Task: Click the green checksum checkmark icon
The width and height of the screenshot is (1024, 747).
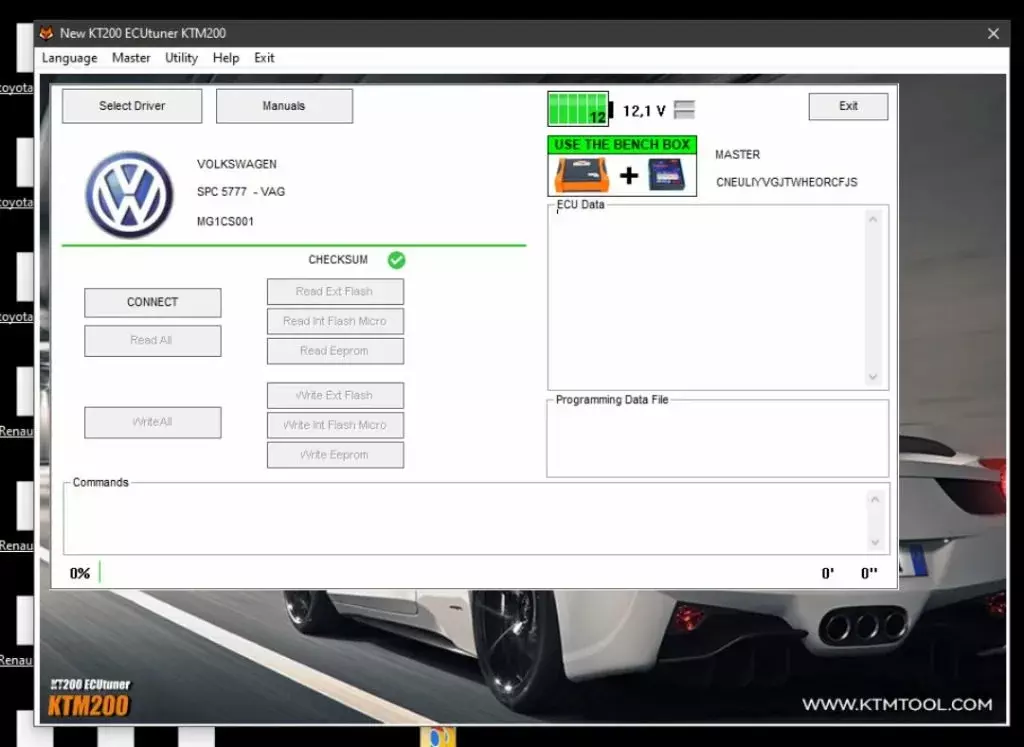Action: (x=396, y=260)
